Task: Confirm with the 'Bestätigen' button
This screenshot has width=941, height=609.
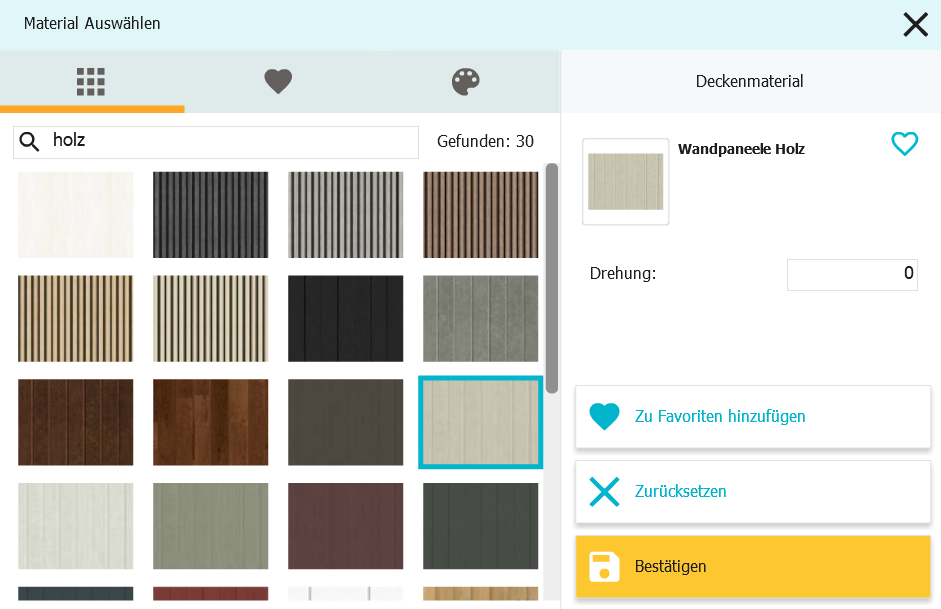Action: coord(753,566)
